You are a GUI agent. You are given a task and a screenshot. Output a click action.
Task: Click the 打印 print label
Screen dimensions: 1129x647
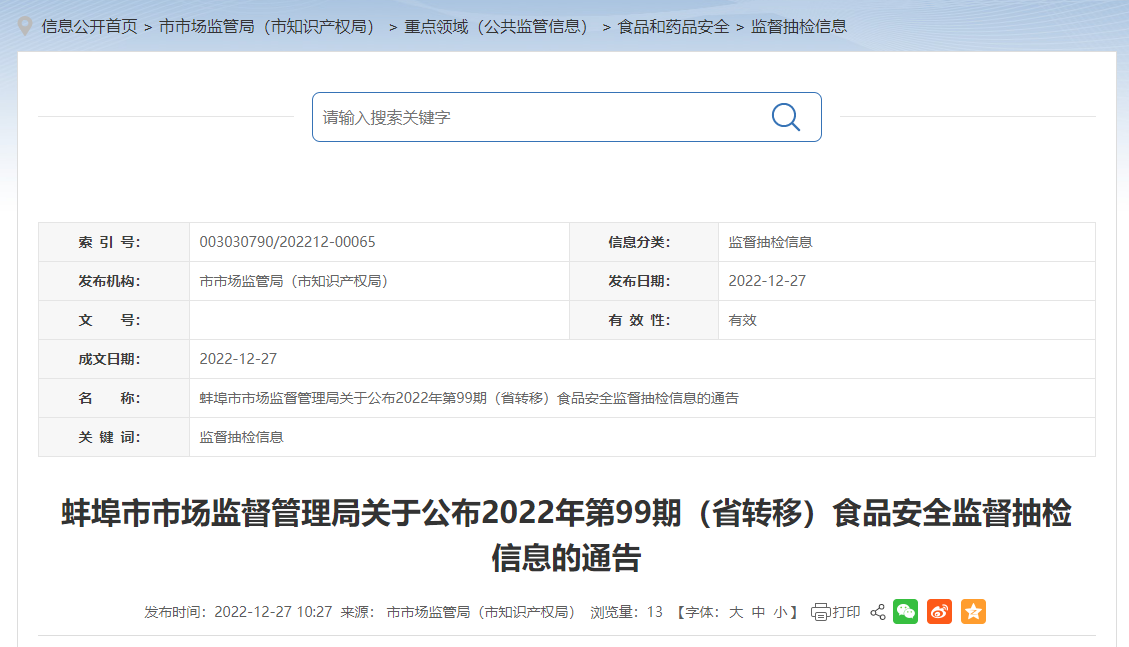846,612
